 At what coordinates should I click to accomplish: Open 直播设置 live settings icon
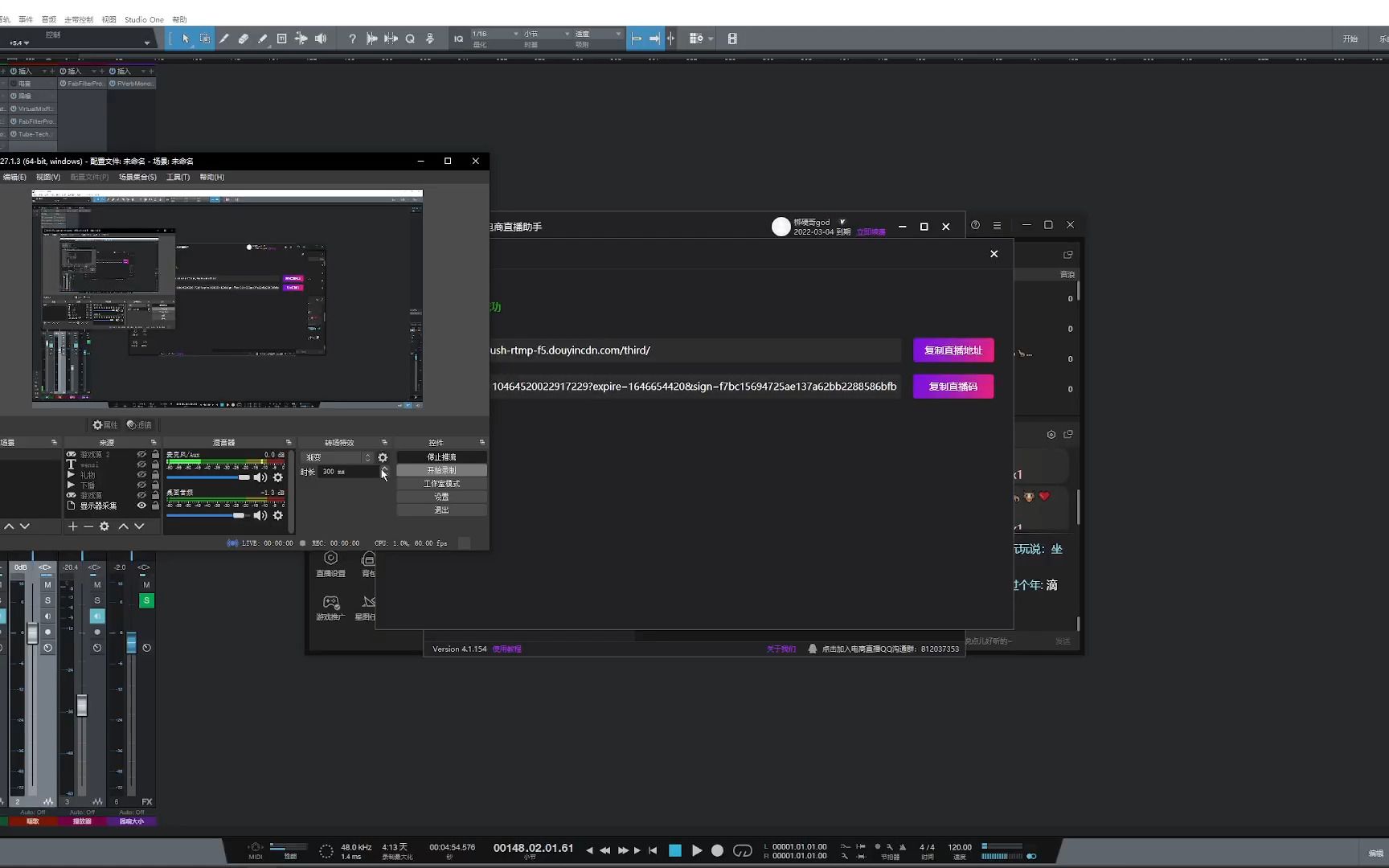point(330,564)
